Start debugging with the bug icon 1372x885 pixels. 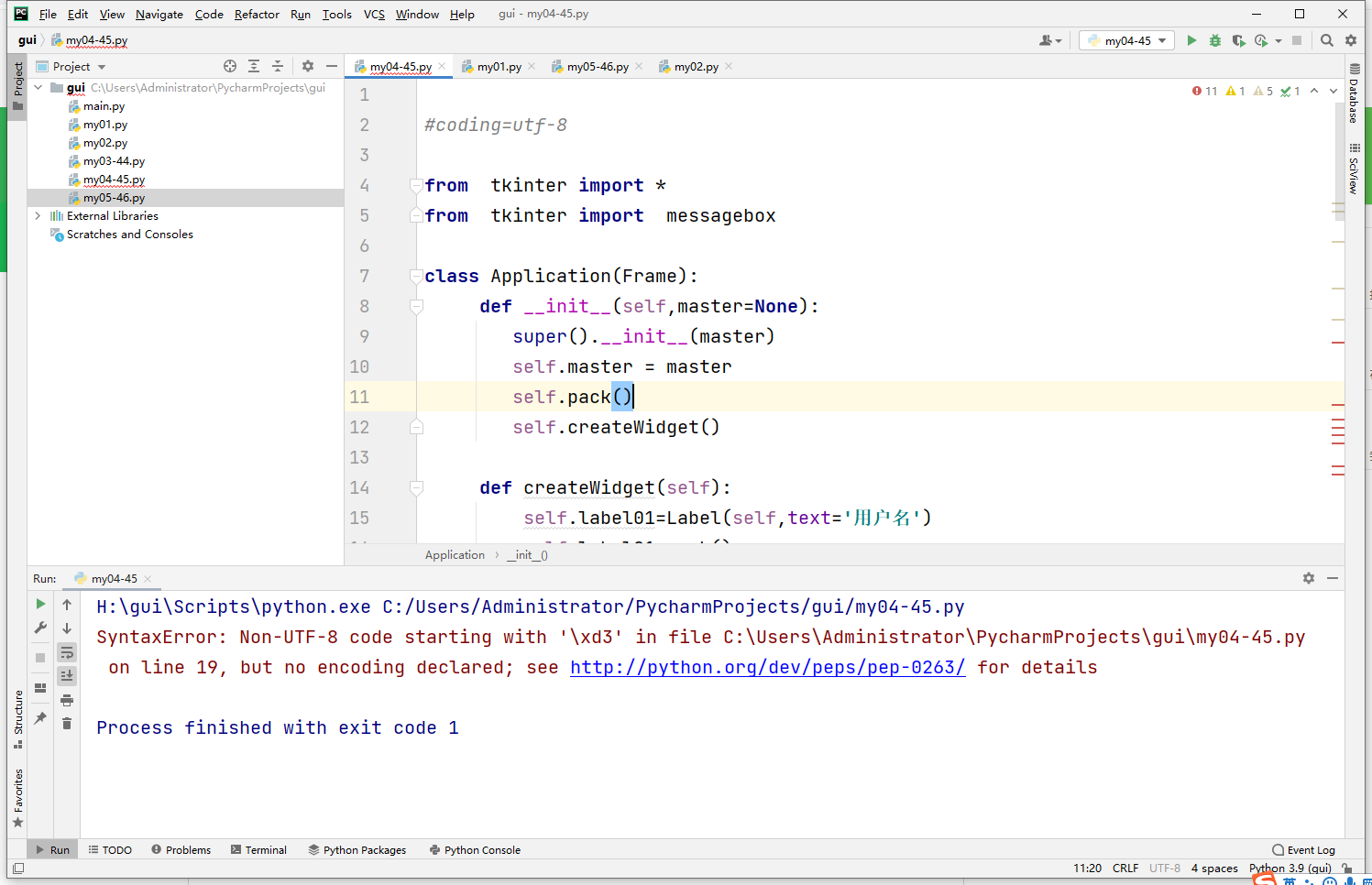point(1215,40)
